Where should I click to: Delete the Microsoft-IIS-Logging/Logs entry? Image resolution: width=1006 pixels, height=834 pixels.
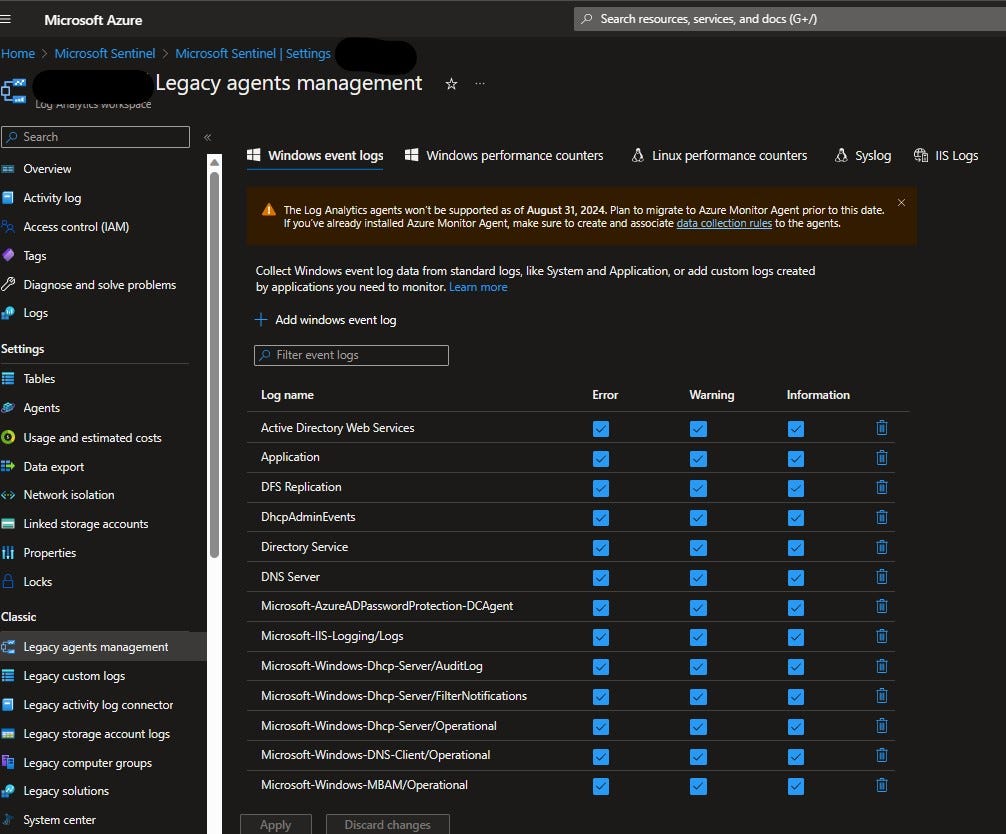point(882,636)
